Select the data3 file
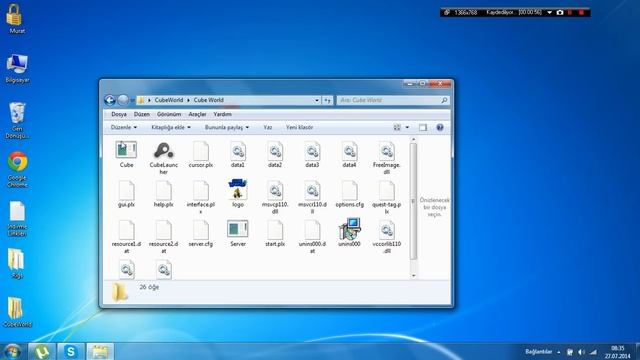Screen dimensions: 640x360 312,154
